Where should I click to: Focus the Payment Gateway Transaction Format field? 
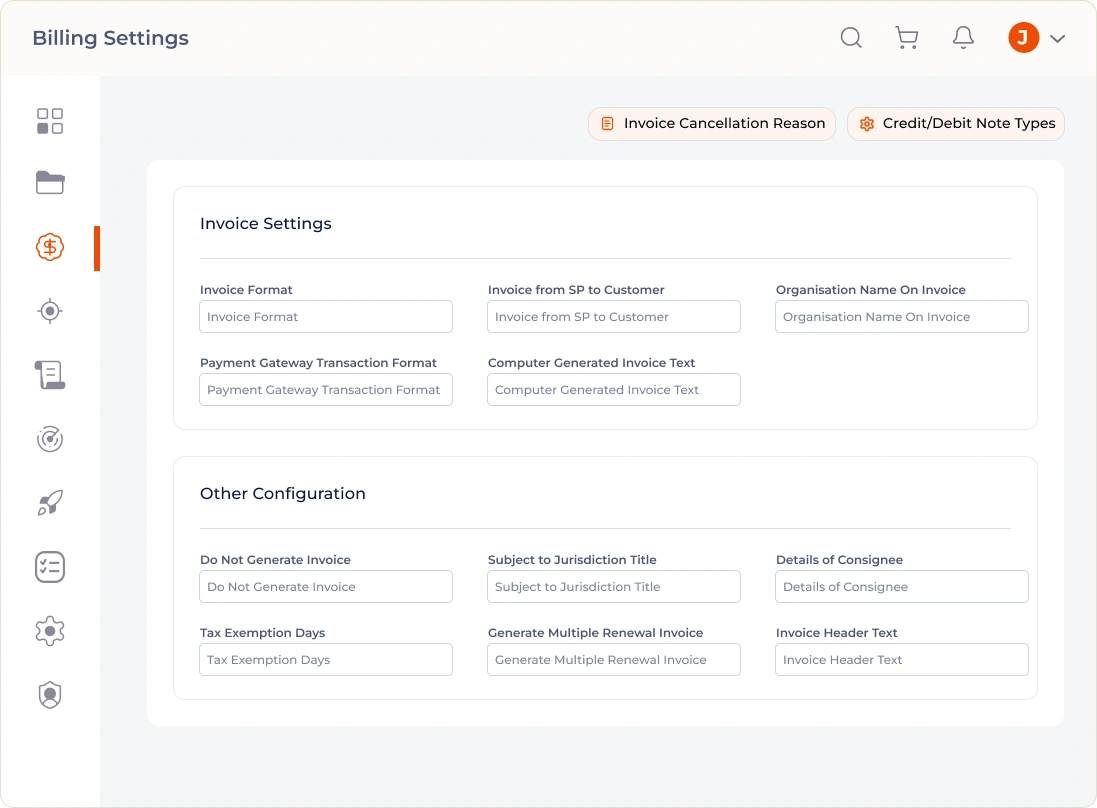coord(326,390)
